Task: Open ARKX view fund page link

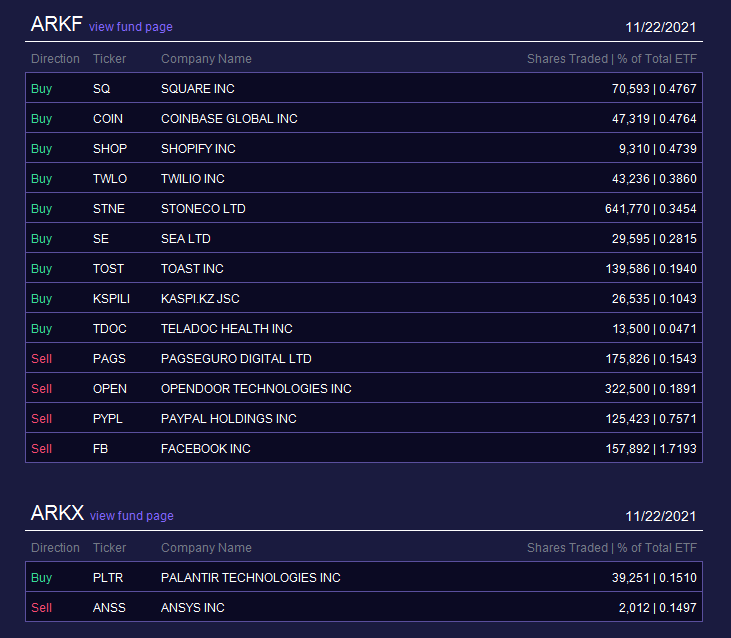Action: point(131,516)
